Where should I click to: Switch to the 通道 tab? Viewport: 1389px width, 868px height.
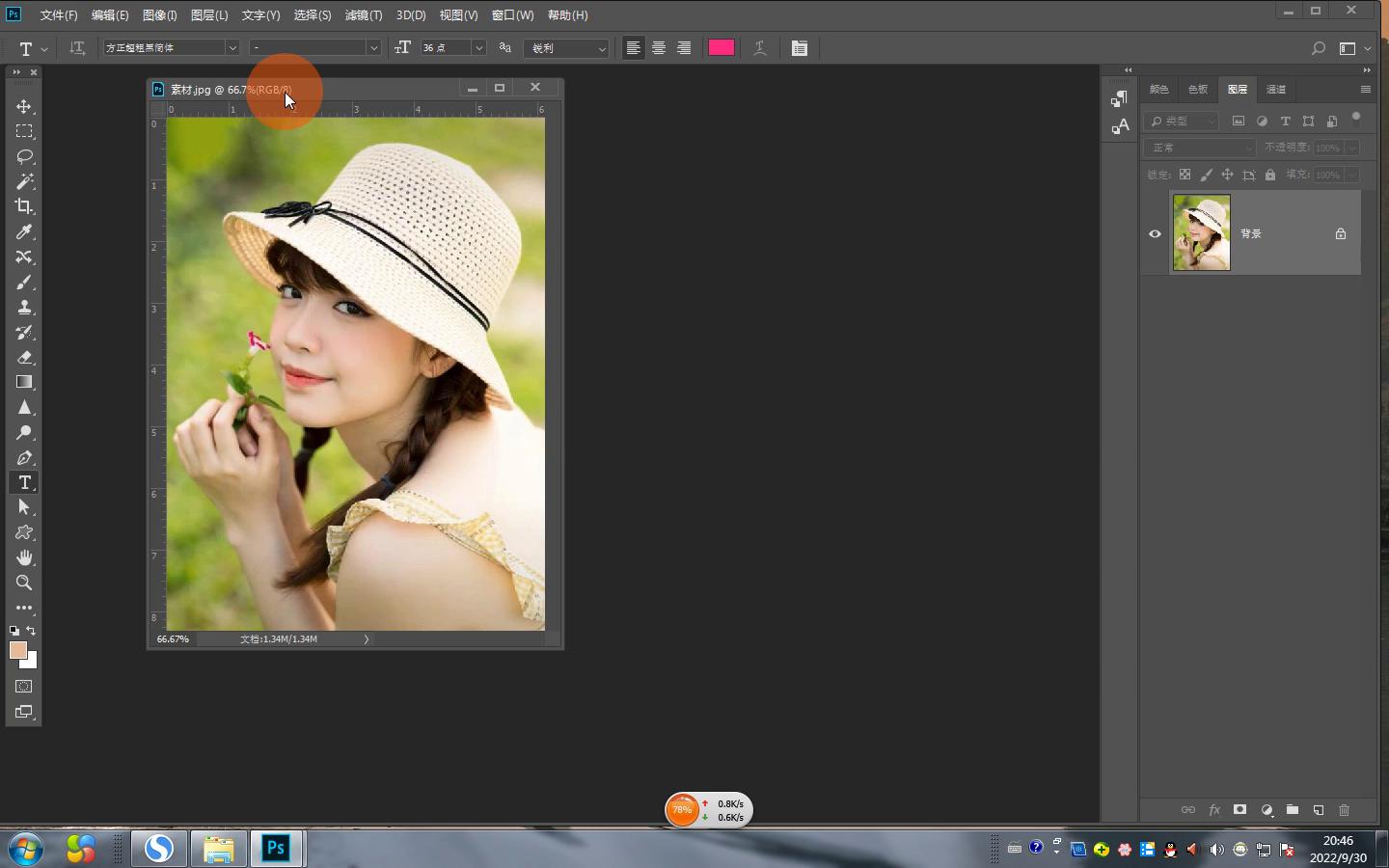click(x=1276, y=90)
